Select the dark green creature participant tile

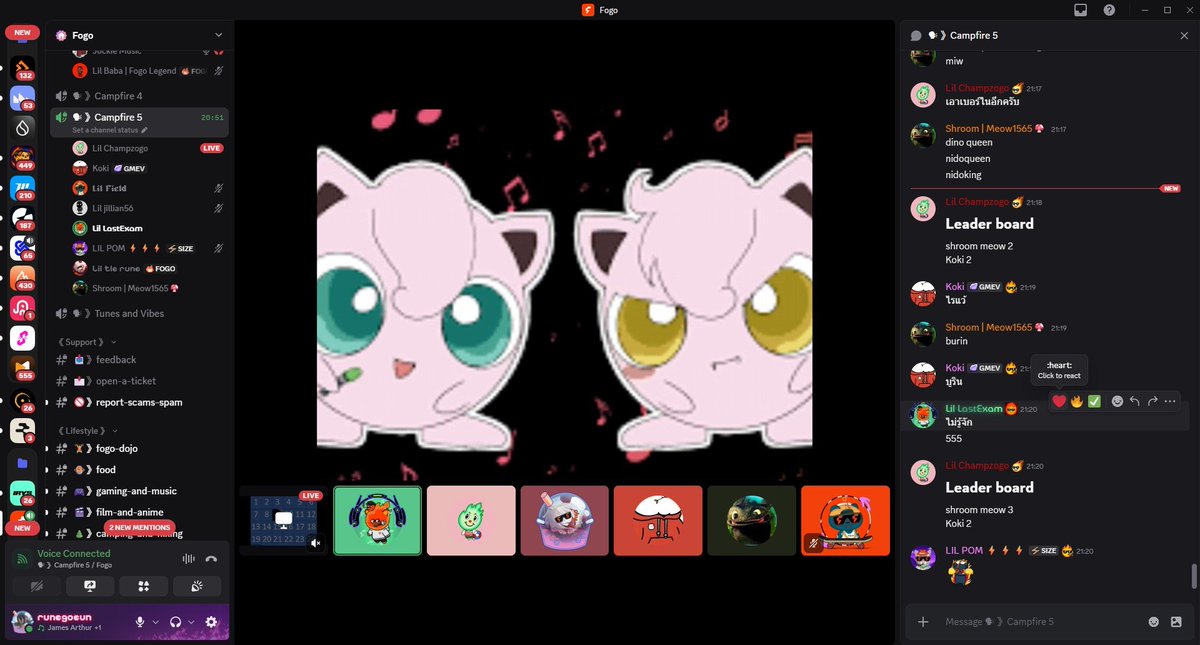coord(752,520)
